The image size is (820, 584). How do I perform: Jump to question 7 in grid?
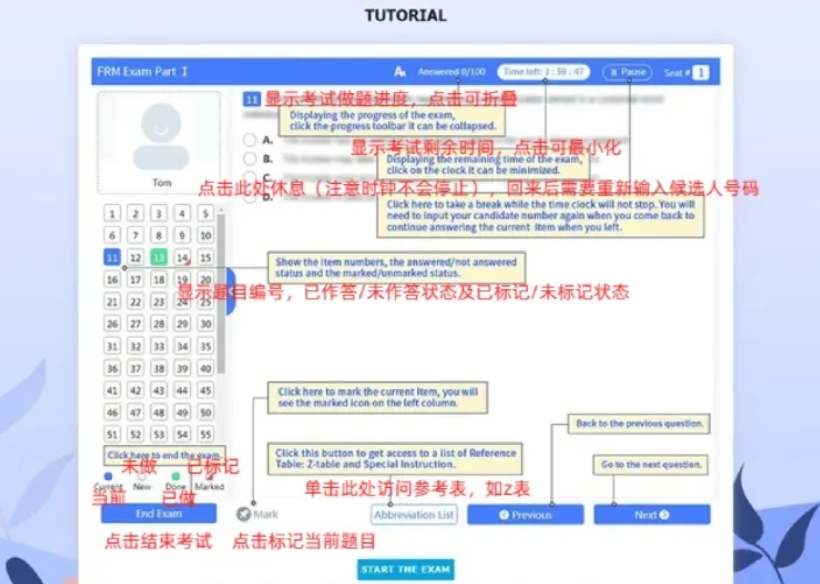(x=135, y=235)
